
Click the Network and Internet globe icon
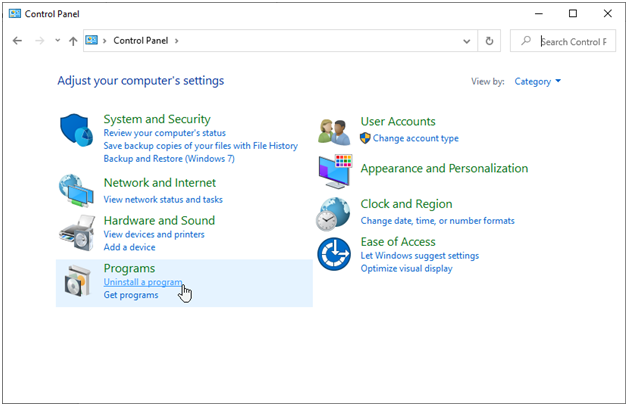click(x=76, y=191)
